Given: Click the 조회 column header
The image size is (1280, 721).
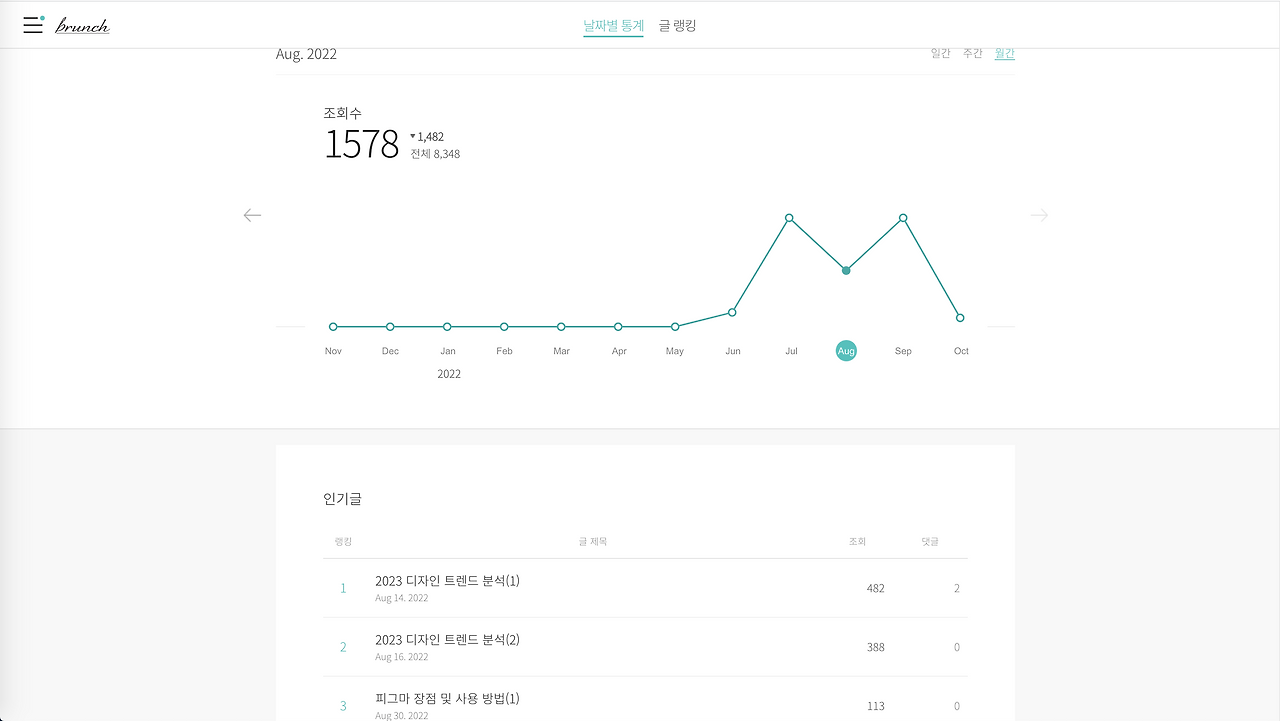Looking at the screenshot, I should coord(857,541).
